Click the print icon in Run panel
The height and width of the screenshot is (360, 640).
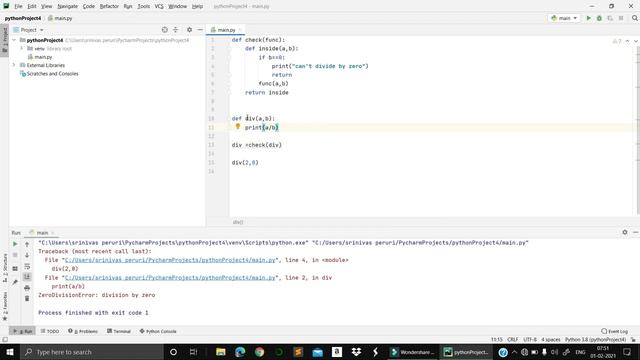tap(27, 288)
